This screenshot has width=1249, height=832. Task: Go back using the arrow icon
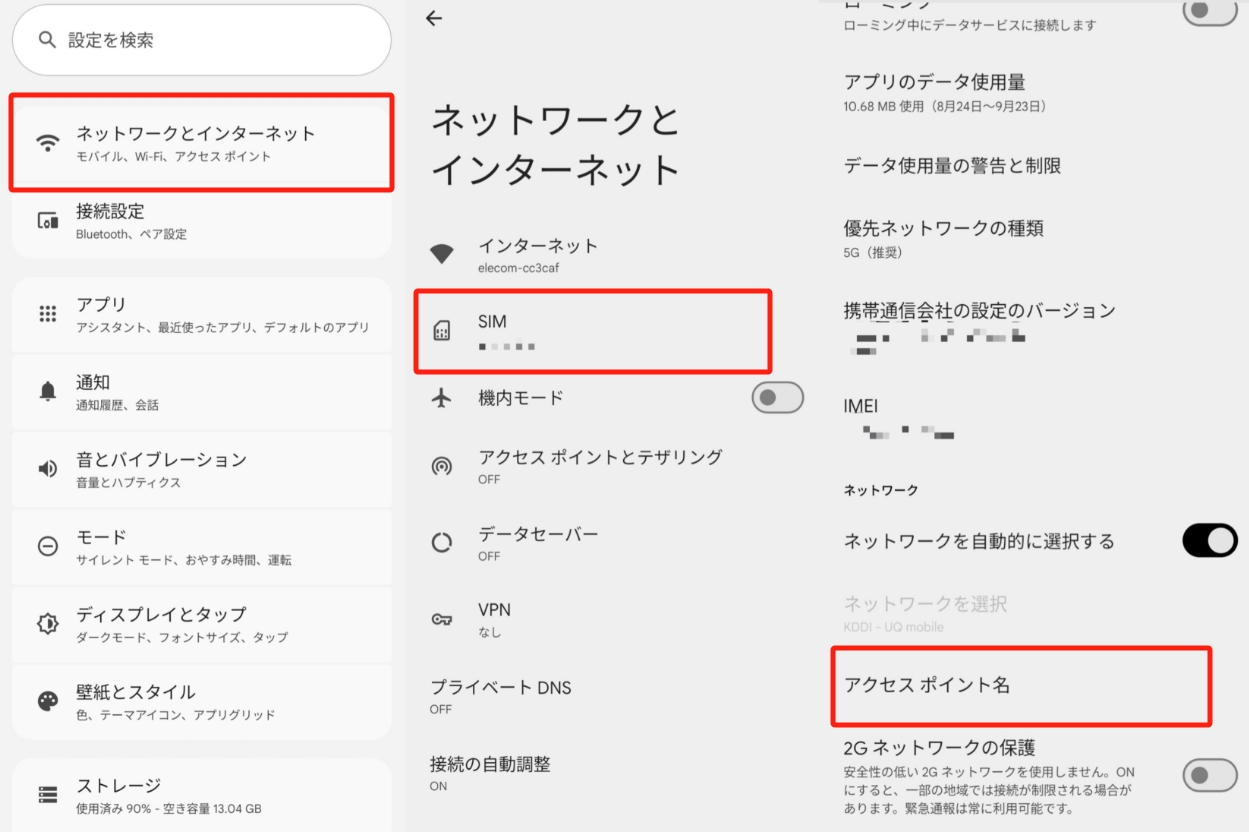(x=433, y=18)
